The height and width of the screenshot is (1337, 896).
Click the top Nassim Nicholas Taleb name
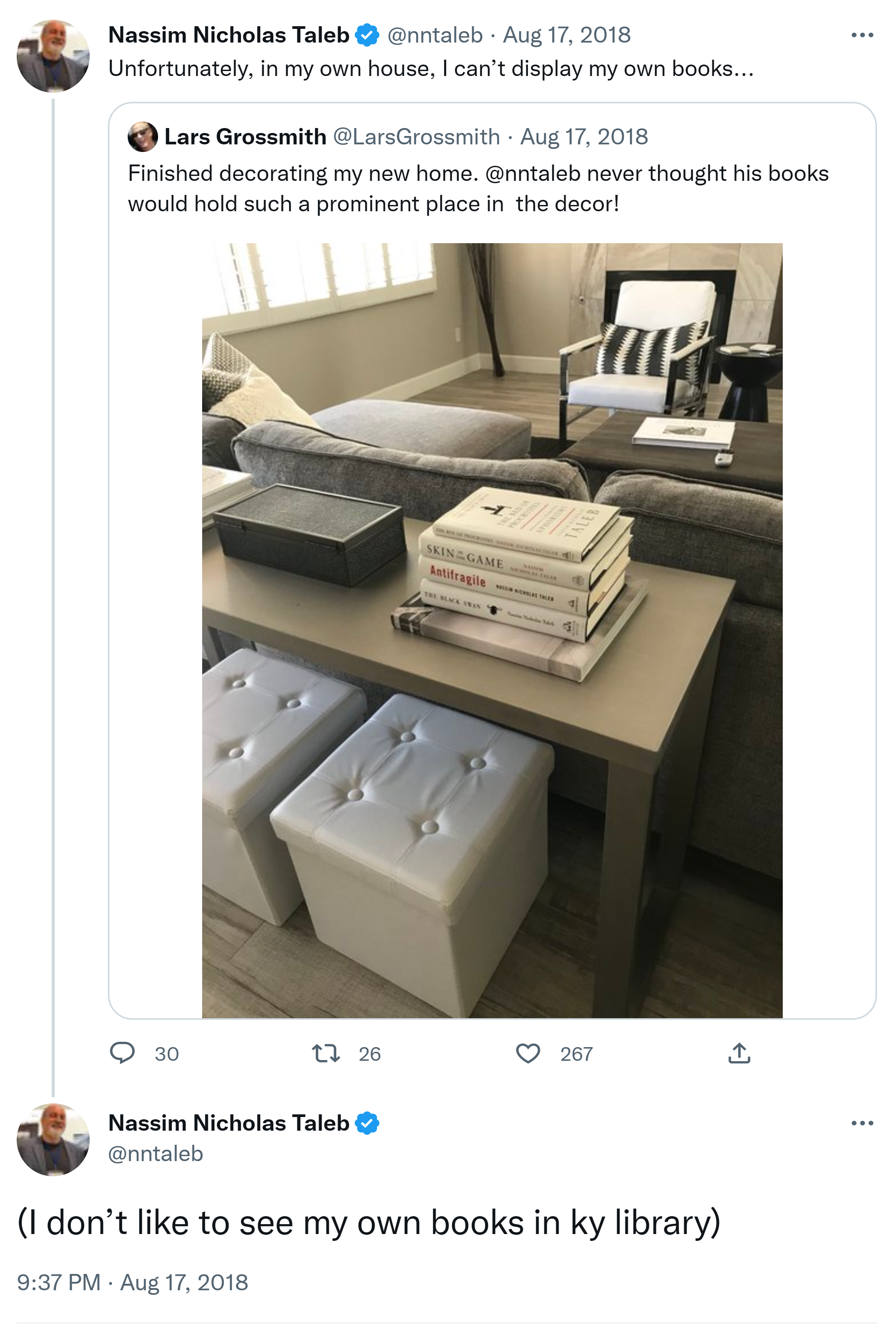[x=229, y=35]
